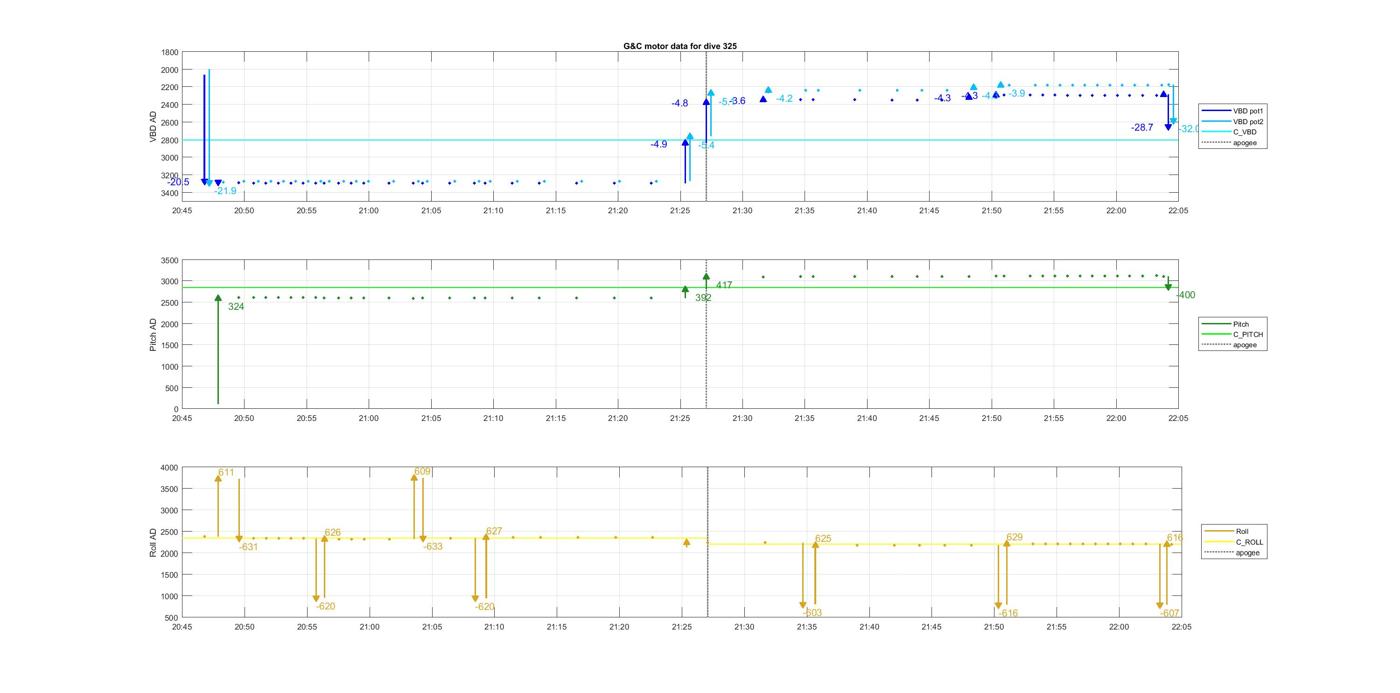Click the -607 label in Roll plot
The height and width of the screenshot is (693, 1400).
point(1170,613)
